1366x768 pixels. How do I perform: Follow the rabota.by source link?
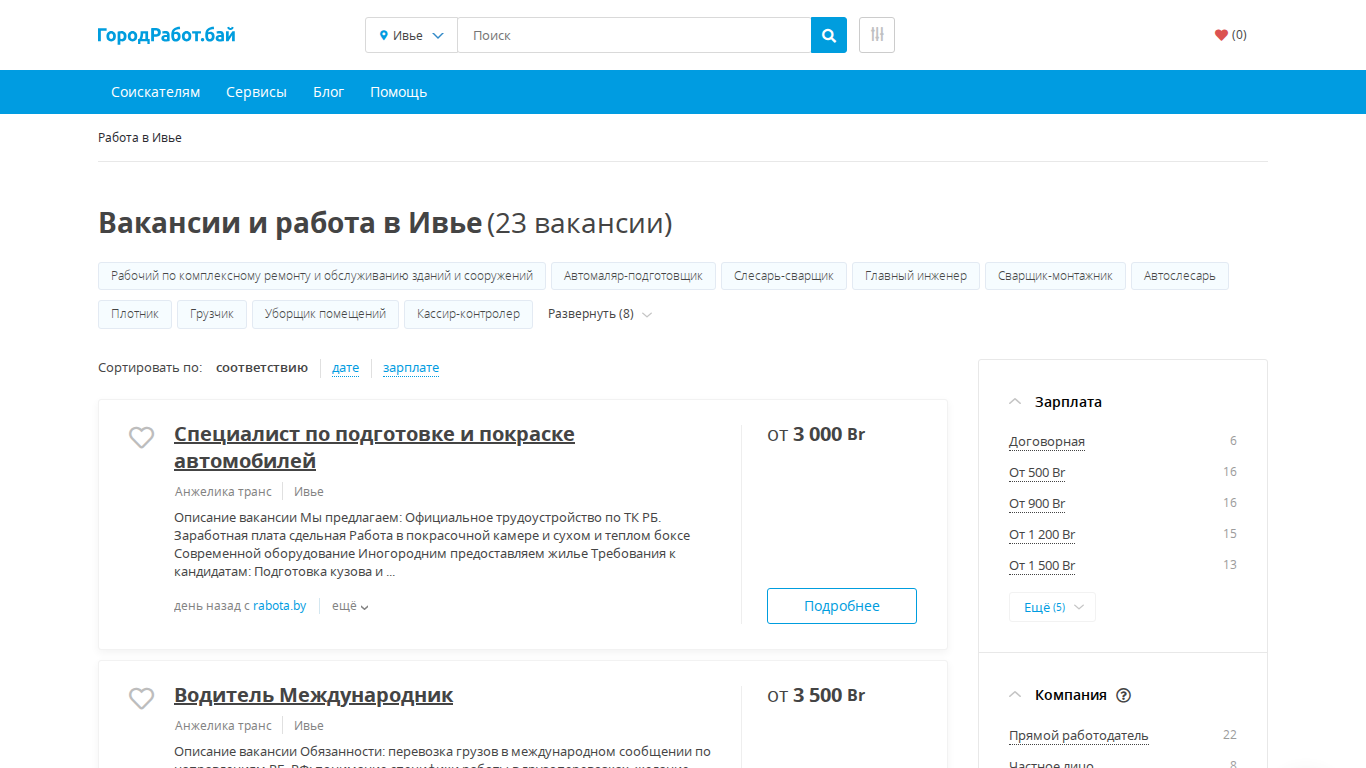(279, 606)
